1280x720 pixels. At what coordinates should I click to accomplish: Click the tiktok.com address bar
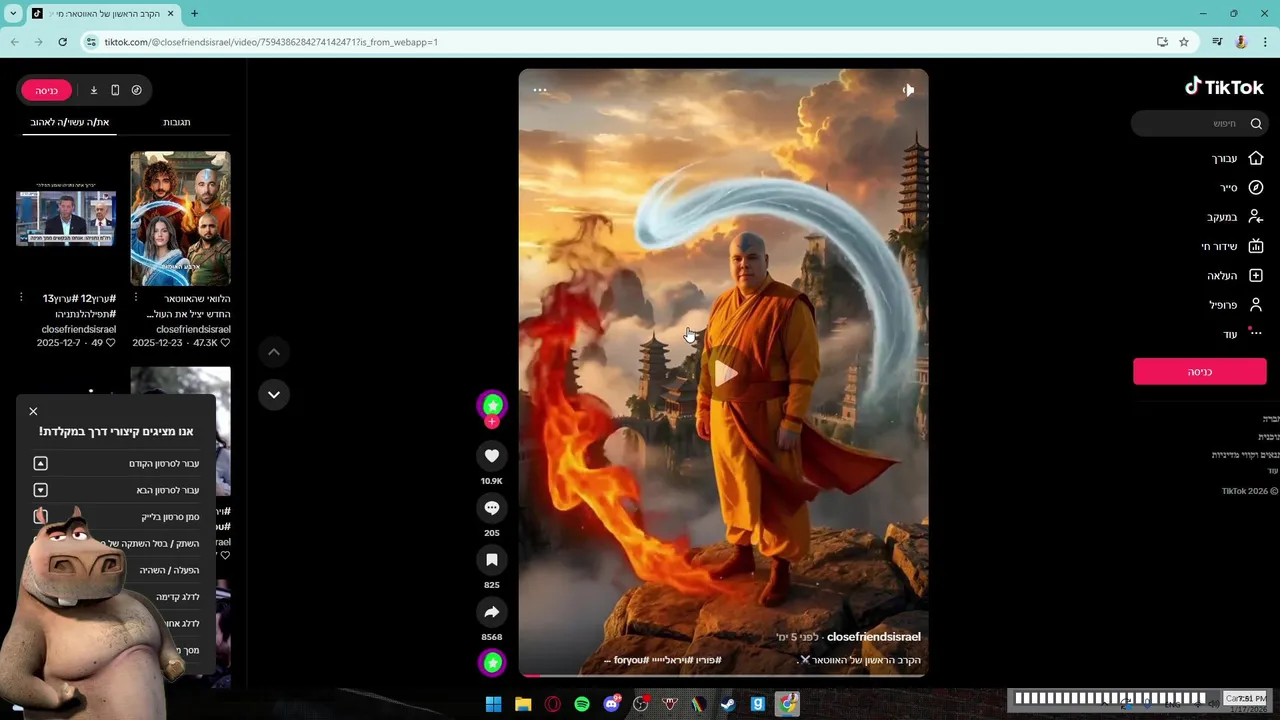(620, 42)
